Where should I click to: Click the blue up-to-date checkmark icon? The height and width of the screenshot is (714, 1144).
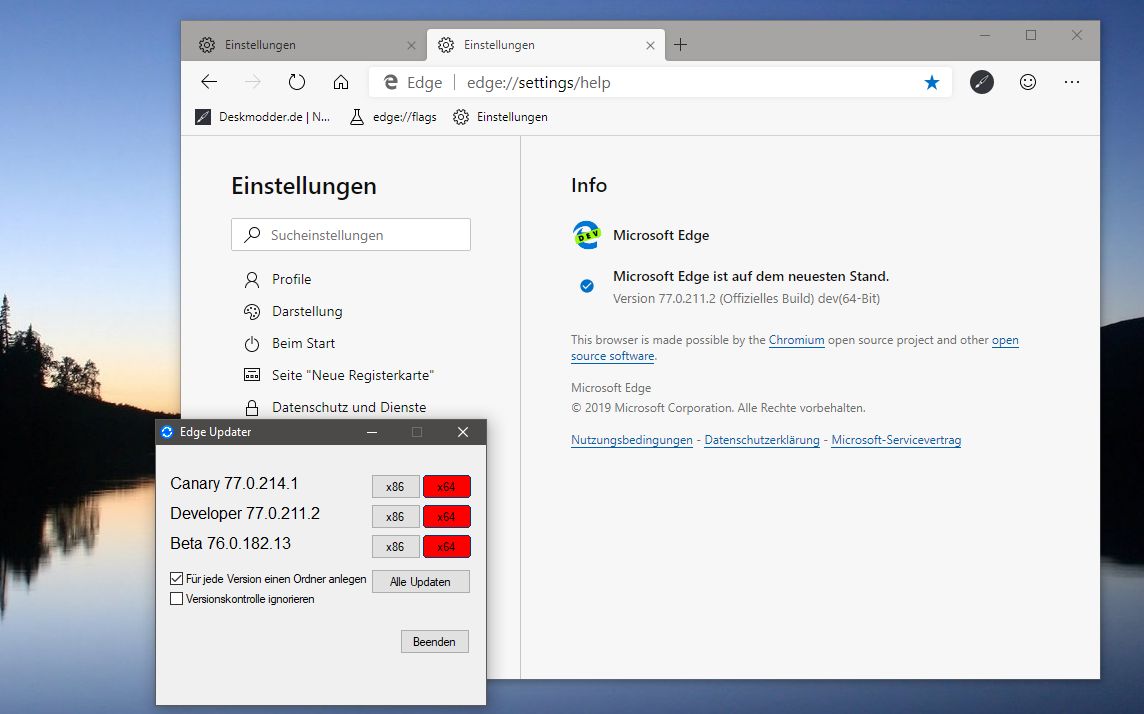click(587, 286)
